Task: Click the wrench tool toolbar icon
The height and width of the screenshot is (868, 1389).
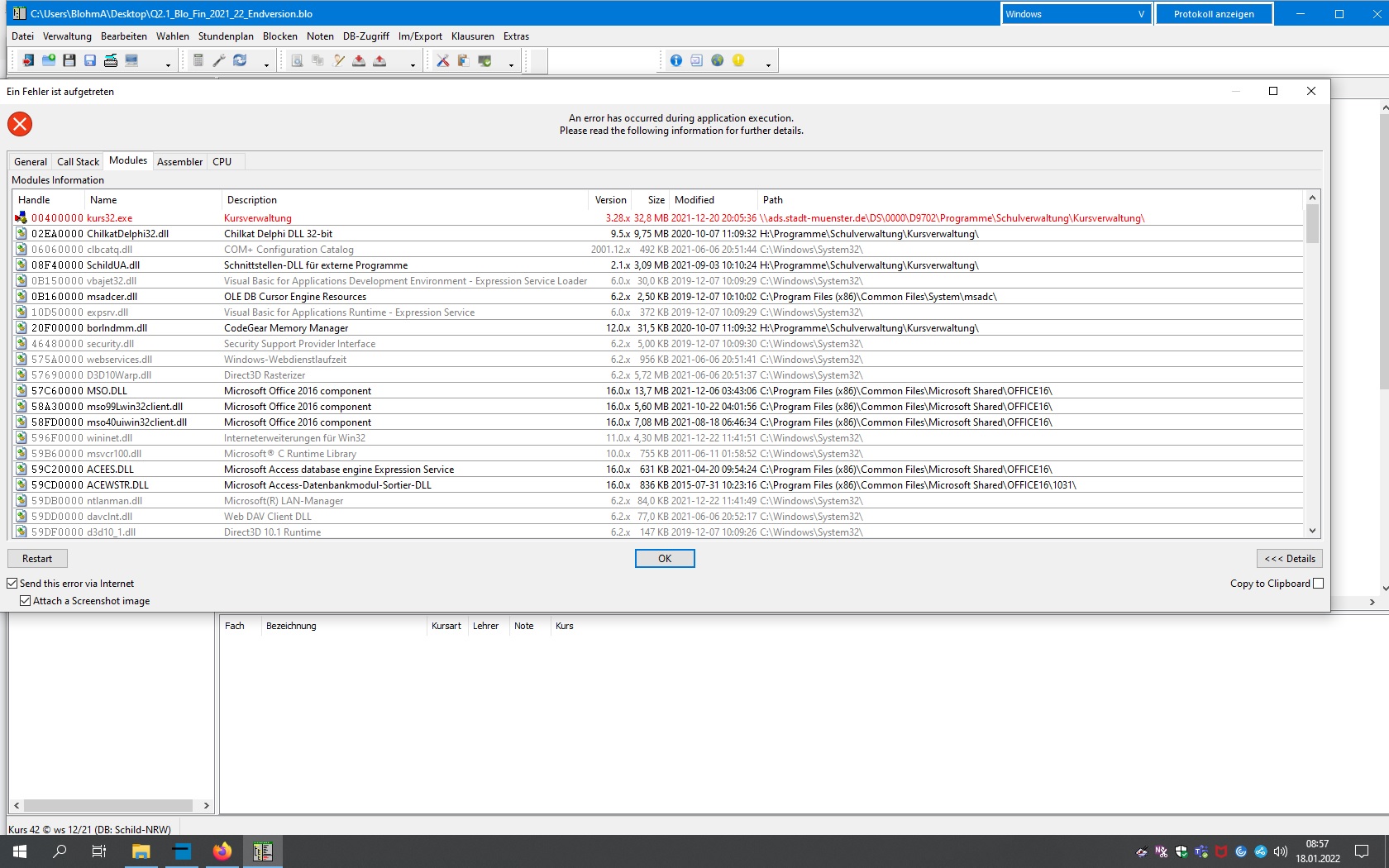Action: [x=219, y=60]
